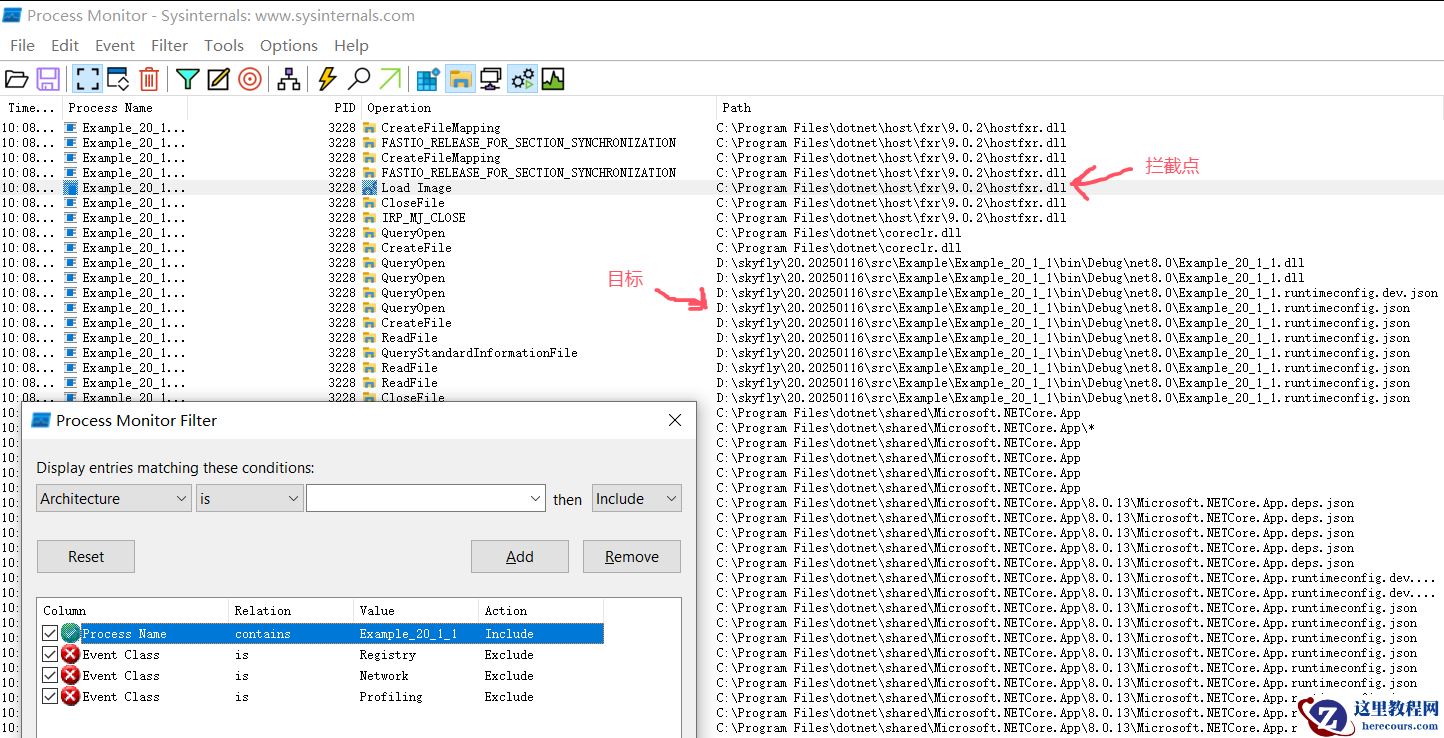Select the 'contains' relation cell
The height and width of the screenshot is (738, 1444).
(x=262, y=633)
